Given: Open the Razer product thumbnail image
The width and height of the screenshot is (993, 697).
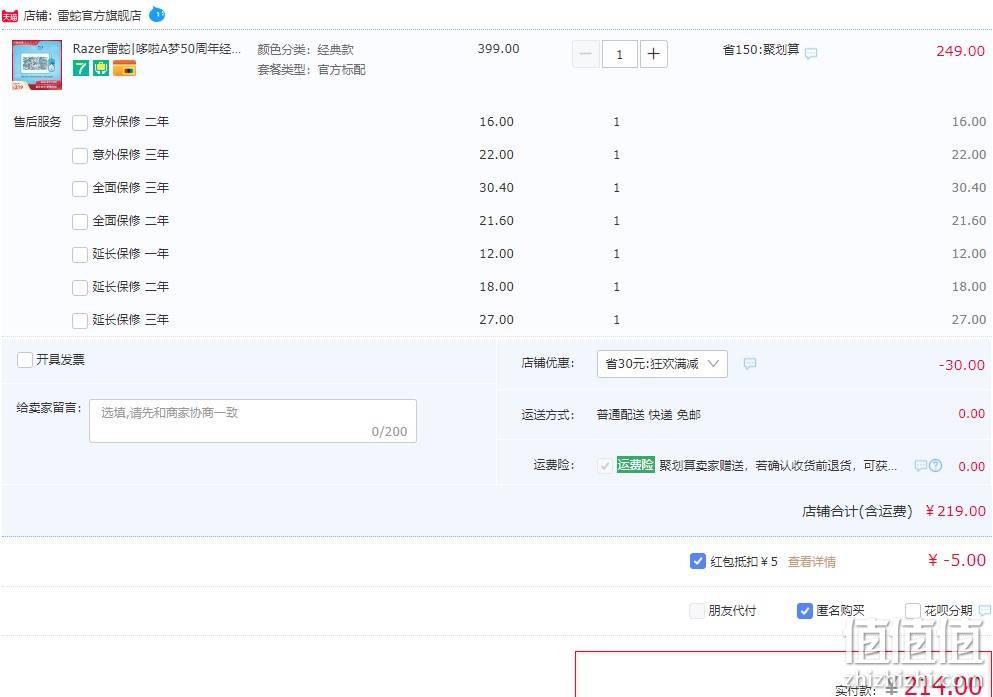Looking at the screenshot, I should [x=37, y=65].
